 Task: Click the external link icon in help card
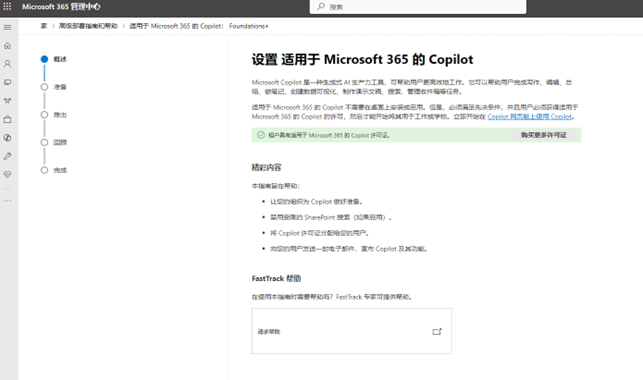[x=437, y=331]
